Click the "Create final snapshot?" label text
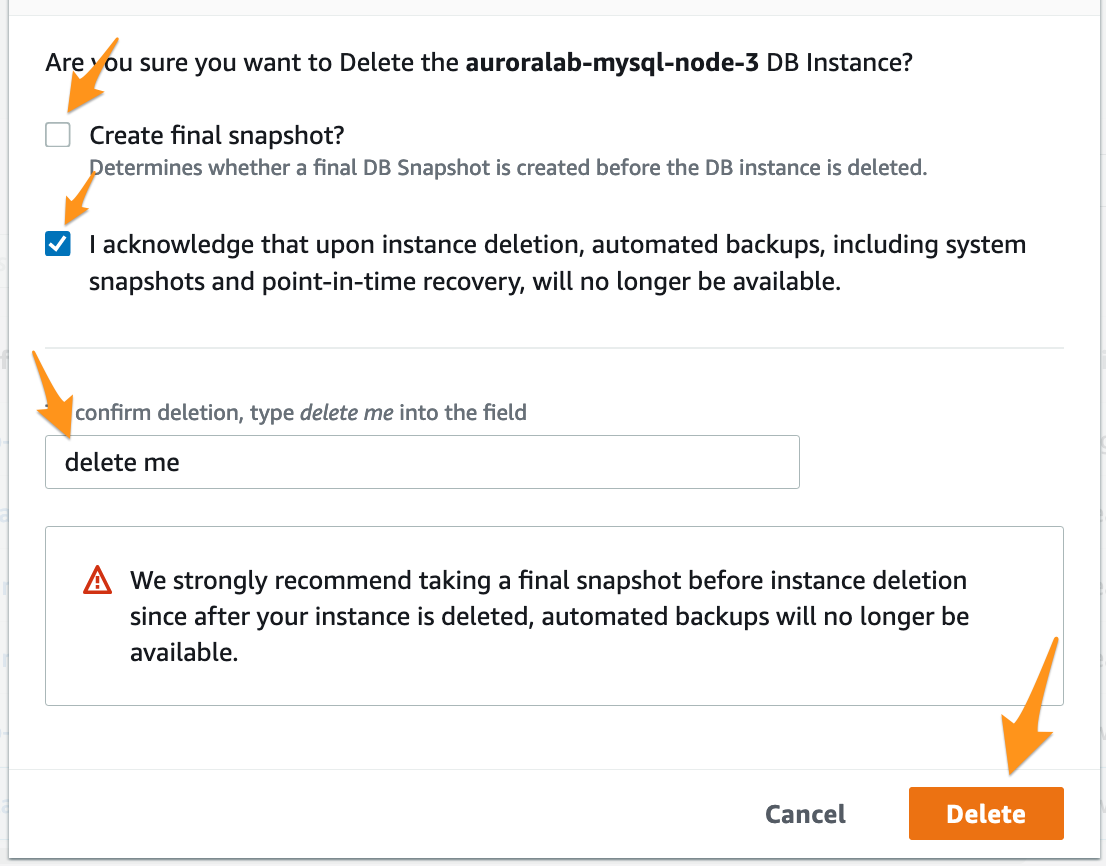This screenshot has height=866, width=1106. click(217, 135)
